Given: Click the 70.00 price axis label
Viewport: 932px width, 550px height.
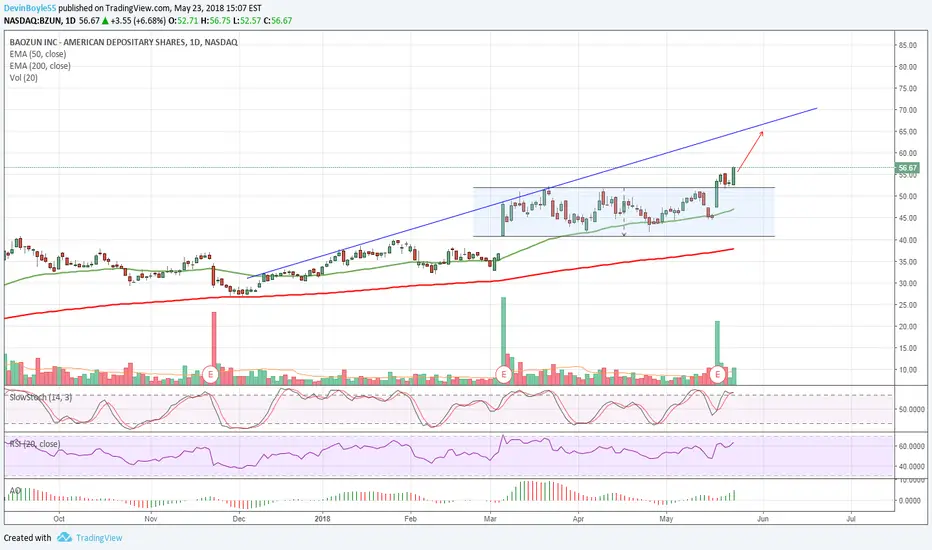Looking at the screenshot, I should [908, 110].
